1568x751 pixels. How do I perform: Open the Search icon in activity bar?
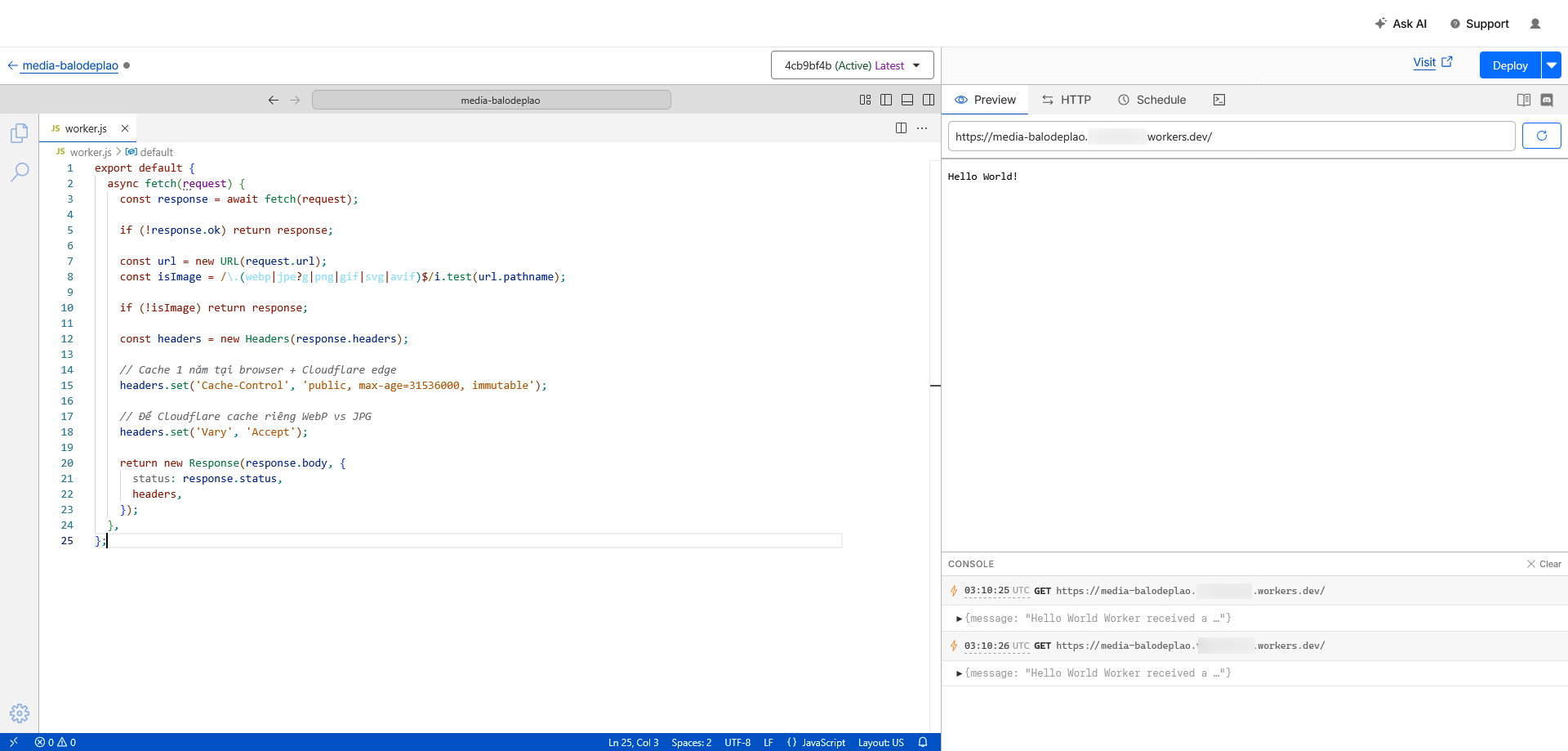point(20,172)
